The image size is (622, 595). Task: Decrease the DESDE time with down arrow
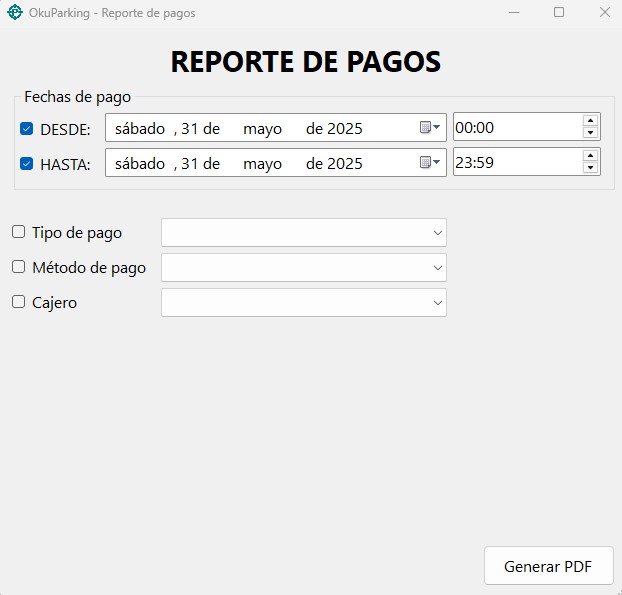pos(590,134)
